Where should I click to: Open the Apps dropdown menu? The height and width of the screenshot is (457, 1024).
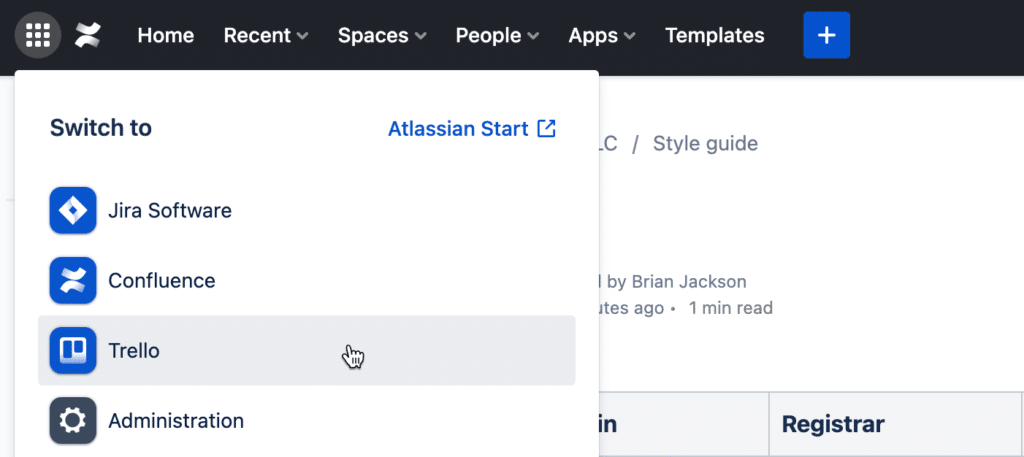[602, 35]
